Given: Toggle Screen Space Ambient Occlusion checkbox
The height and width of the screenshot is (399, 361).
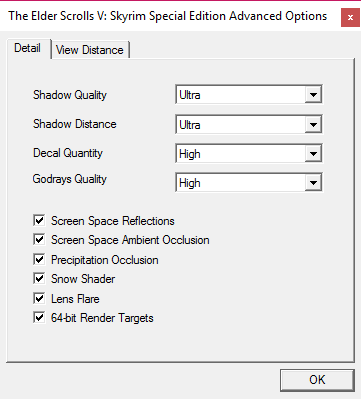Looking at the screenshot, I should point(39,239).
